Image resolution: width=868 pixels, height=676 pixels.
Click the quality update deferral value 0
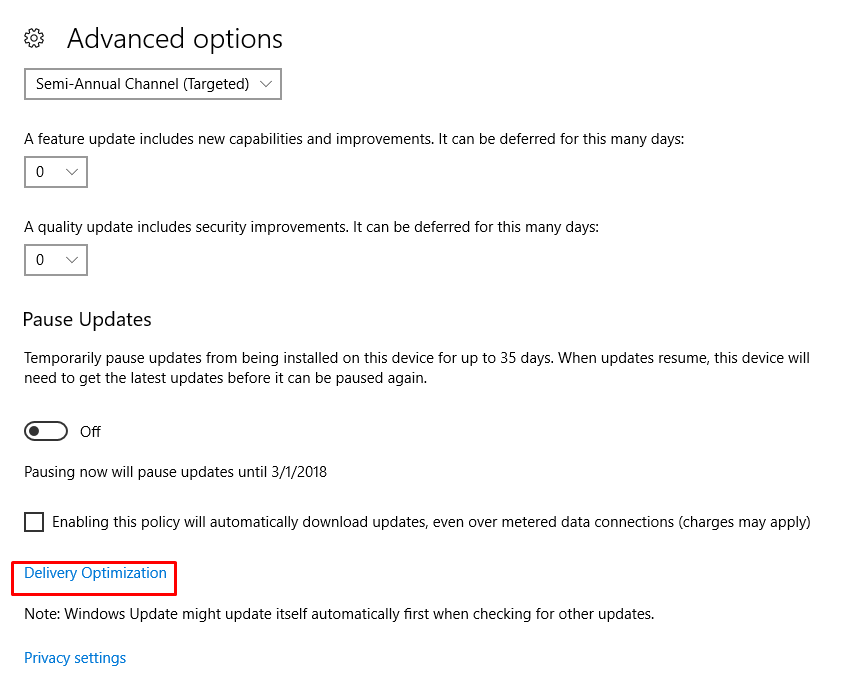coord(40,260)
